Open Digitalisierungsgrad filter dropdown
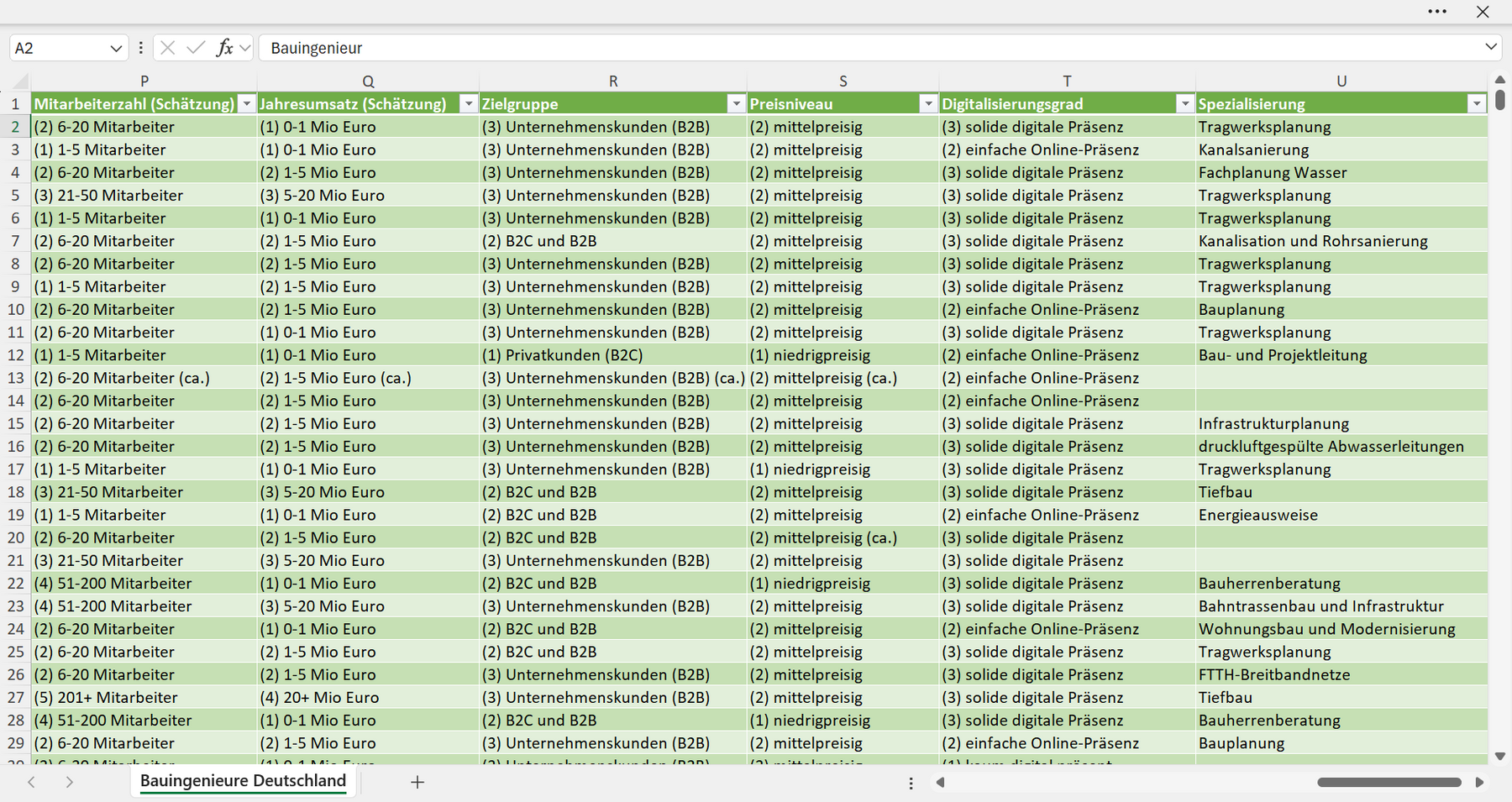This screenshot has height=802, width=1512. tap(1184, 104)
